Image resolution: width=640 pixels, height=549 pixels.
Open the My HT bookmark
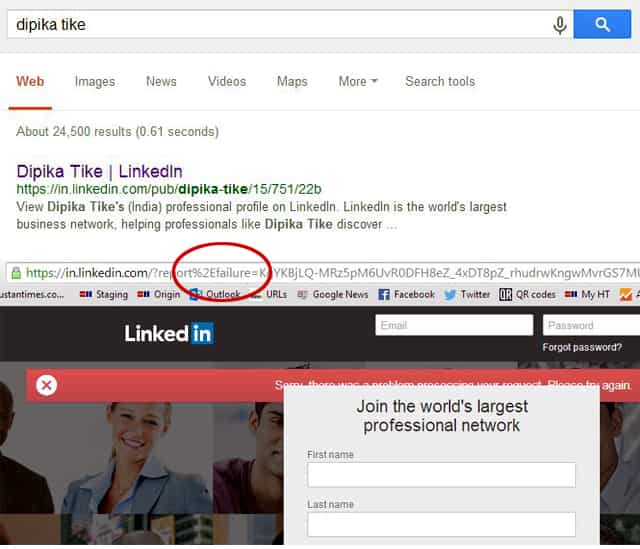coord(587,294)
